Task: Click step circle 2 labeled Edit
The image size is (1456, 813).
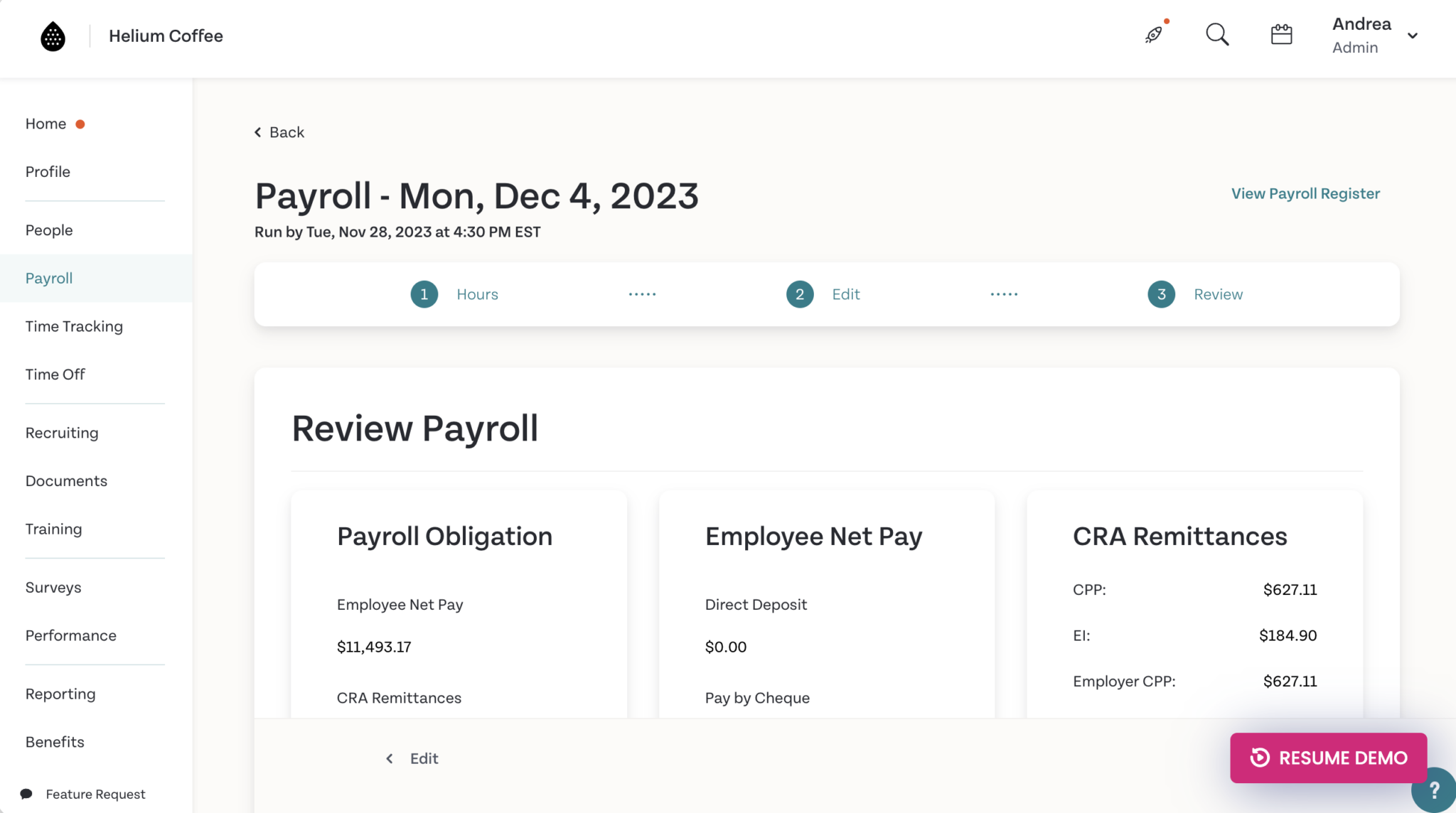Action: pyautogui.click(x=799, y=294)
